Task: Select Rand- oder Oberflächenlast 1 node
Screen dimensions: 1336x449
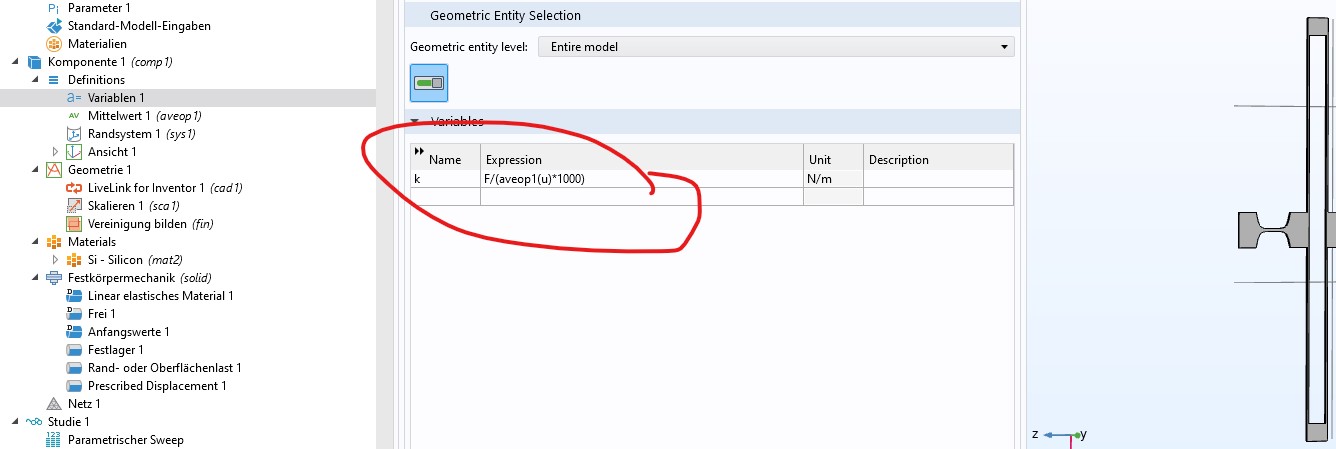Action: 164,368
